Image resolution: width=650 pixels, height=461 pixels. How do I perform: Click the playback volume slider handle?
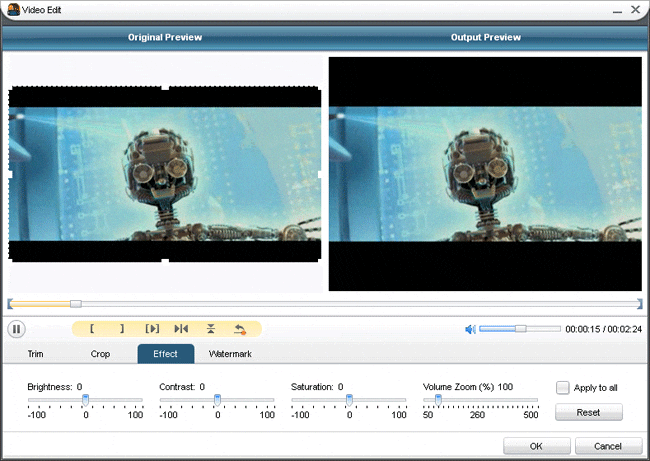[x=521, y=329]
